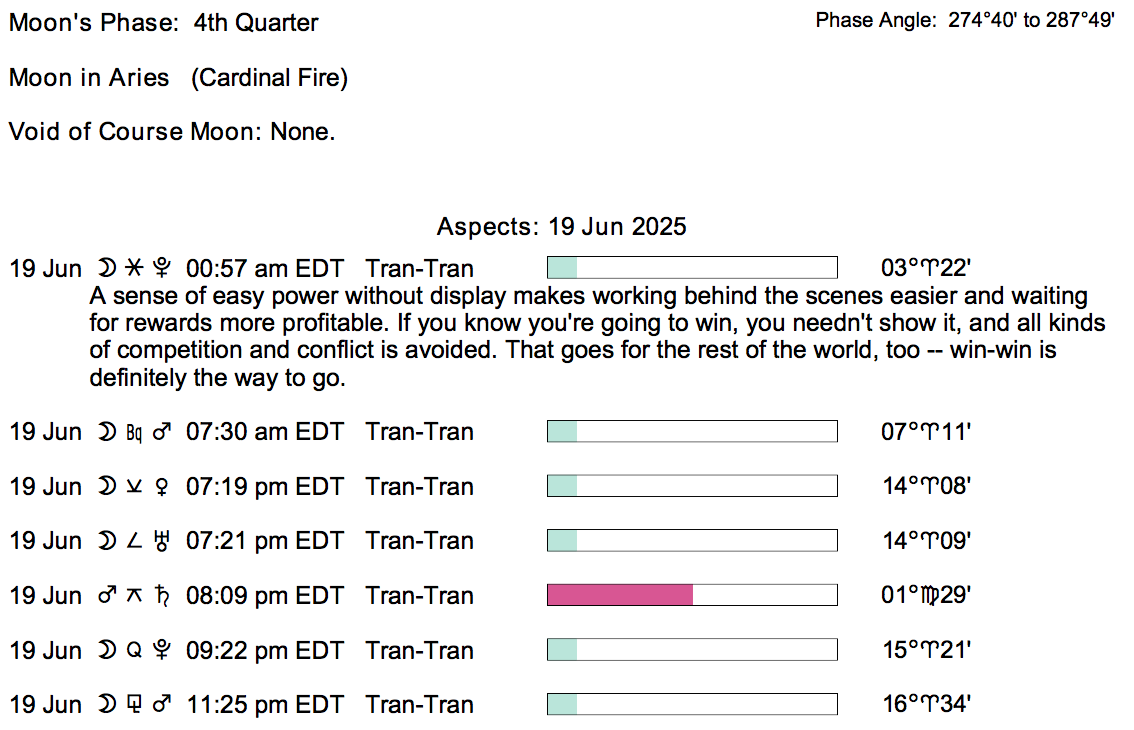Click the quintile Q symbol in the 09:22 pm row
The width and height of the screenshot is (1134, 730).
[x=134, y=651]
